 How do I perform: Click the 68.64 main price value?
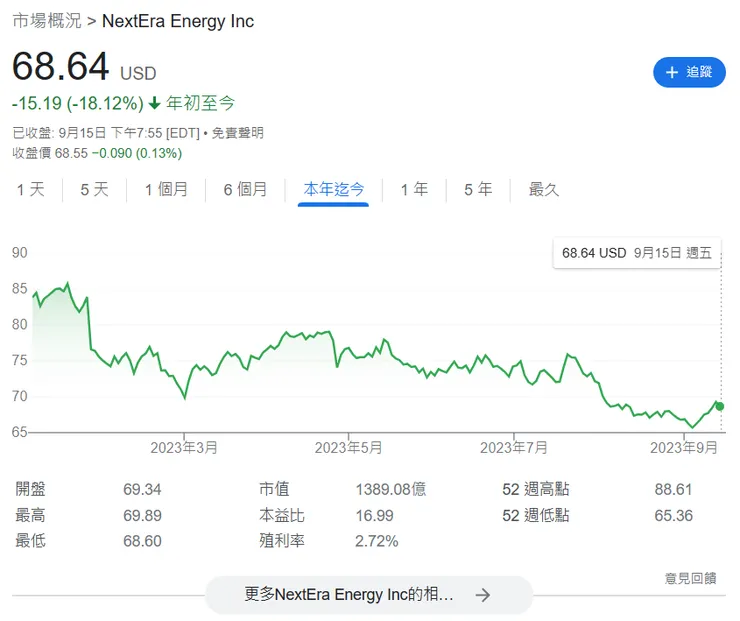tap(61, 66)
